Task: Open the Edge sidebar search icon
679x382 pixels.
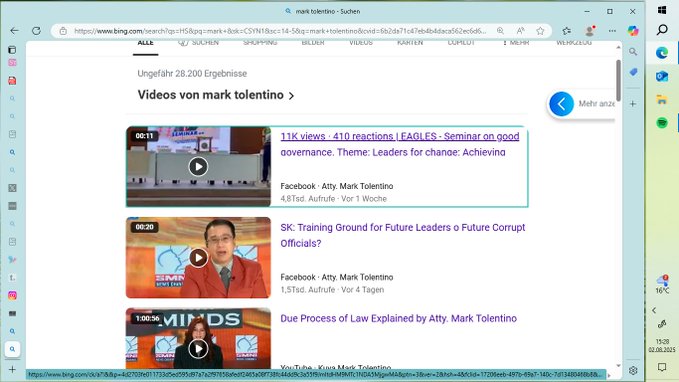Action: click(x=633, y=52)
